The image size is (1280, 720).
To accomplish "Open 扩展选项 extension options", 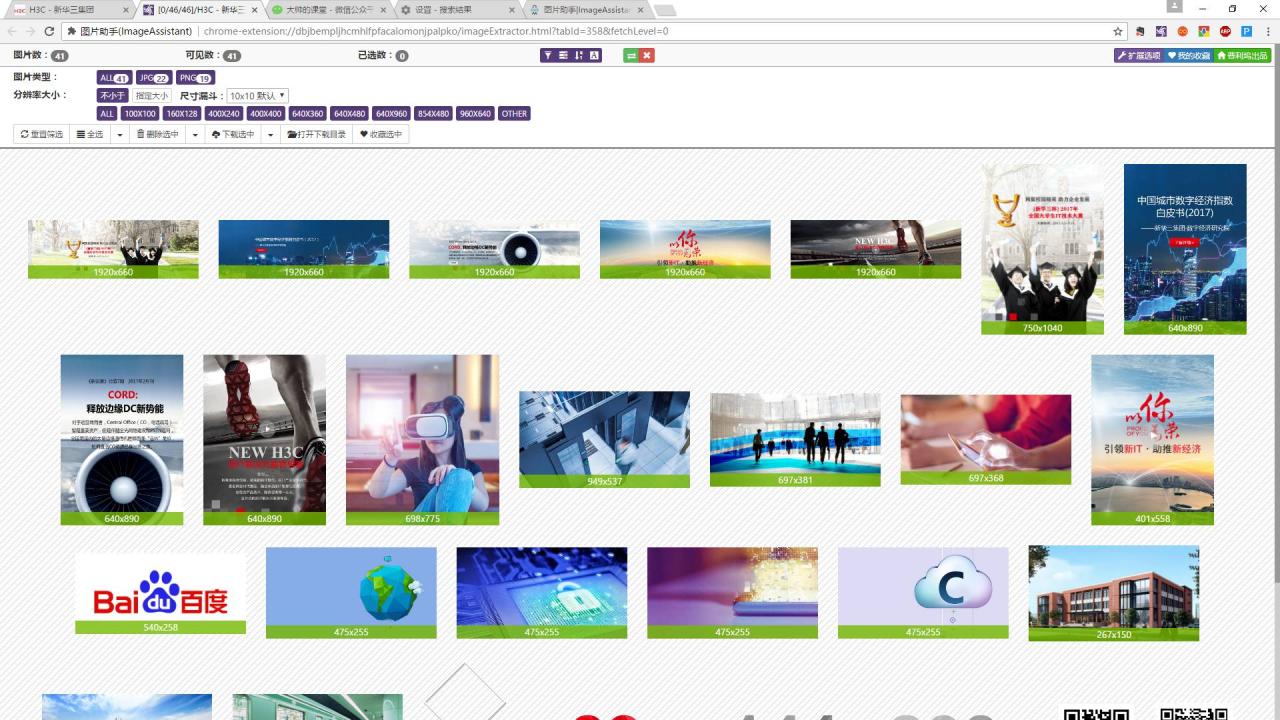I will tap(1138, 55).
